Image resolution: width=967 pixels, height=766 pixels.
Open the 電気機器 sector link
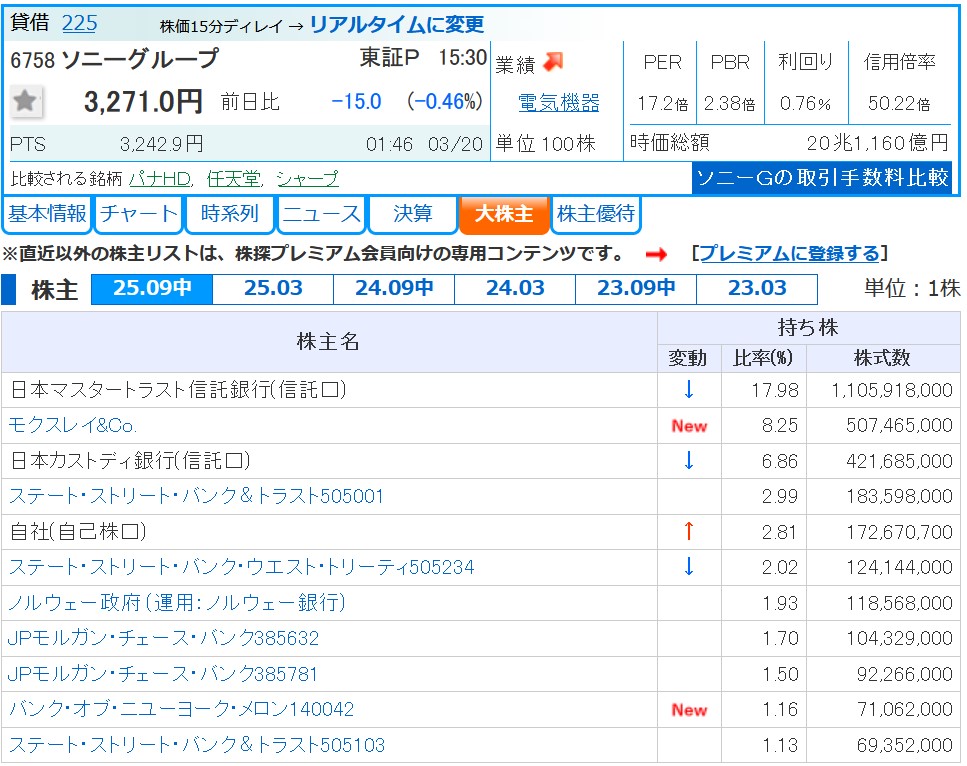tap(559, 103)
